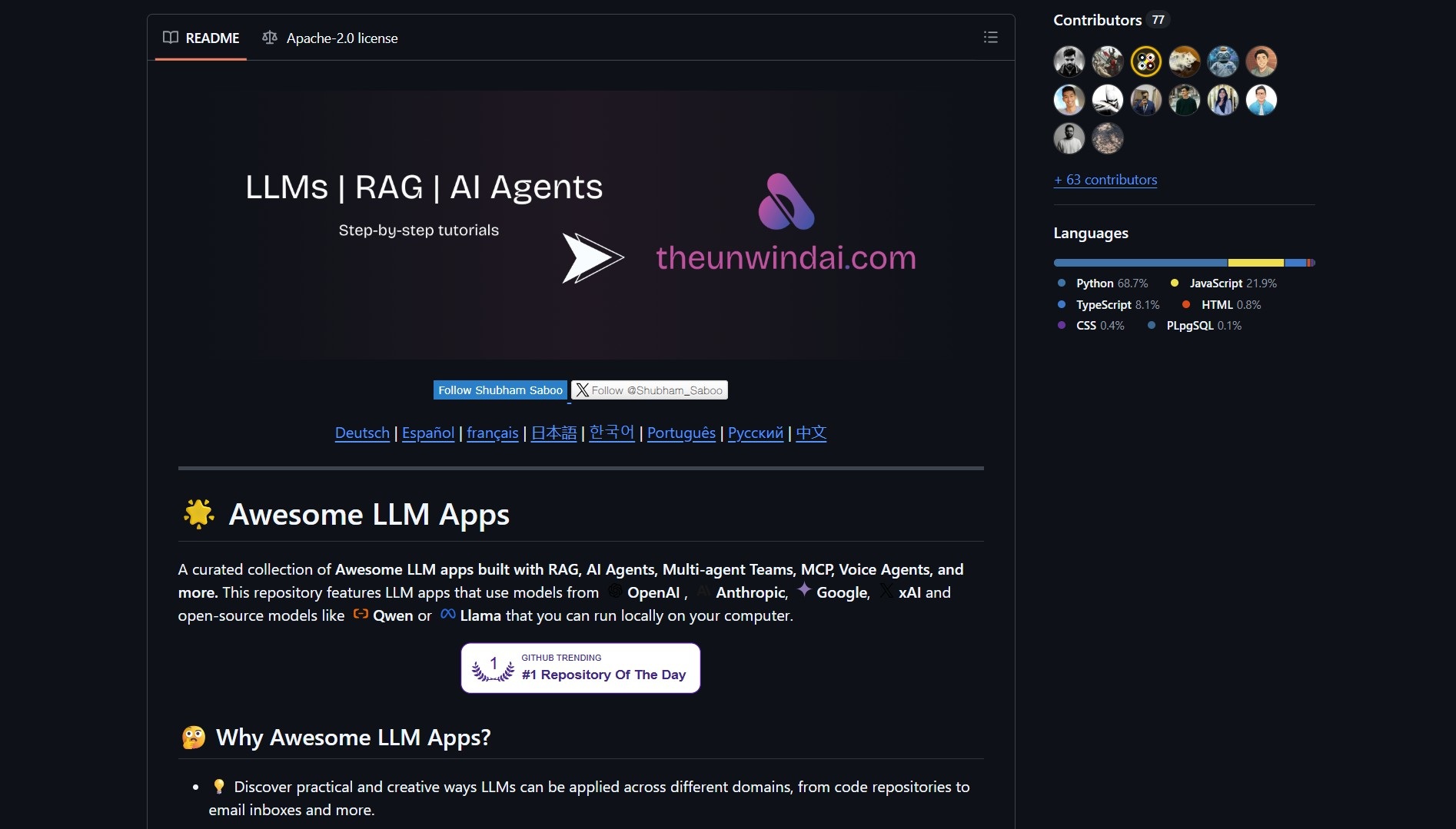Click the license scale icon
The width and height of the screenshot is (1456, 829).
(x=270, y=38)
